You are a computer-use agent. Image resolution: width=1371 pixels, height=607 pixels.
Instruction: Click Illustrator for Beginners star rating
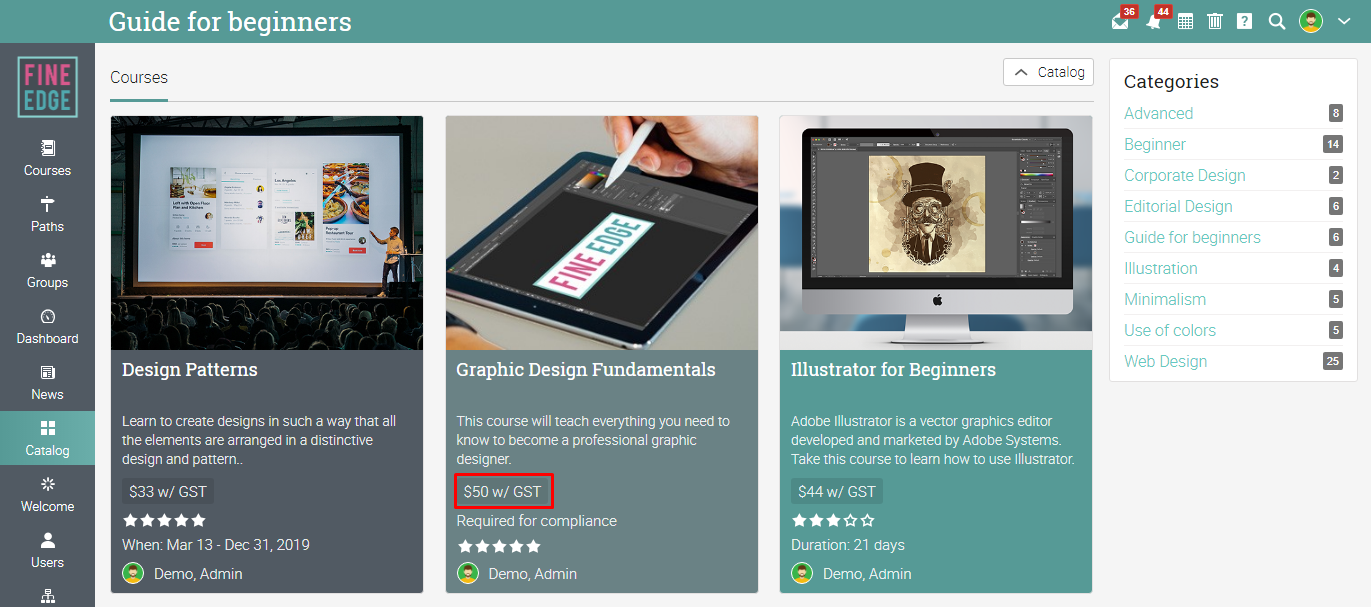[833, 520]
